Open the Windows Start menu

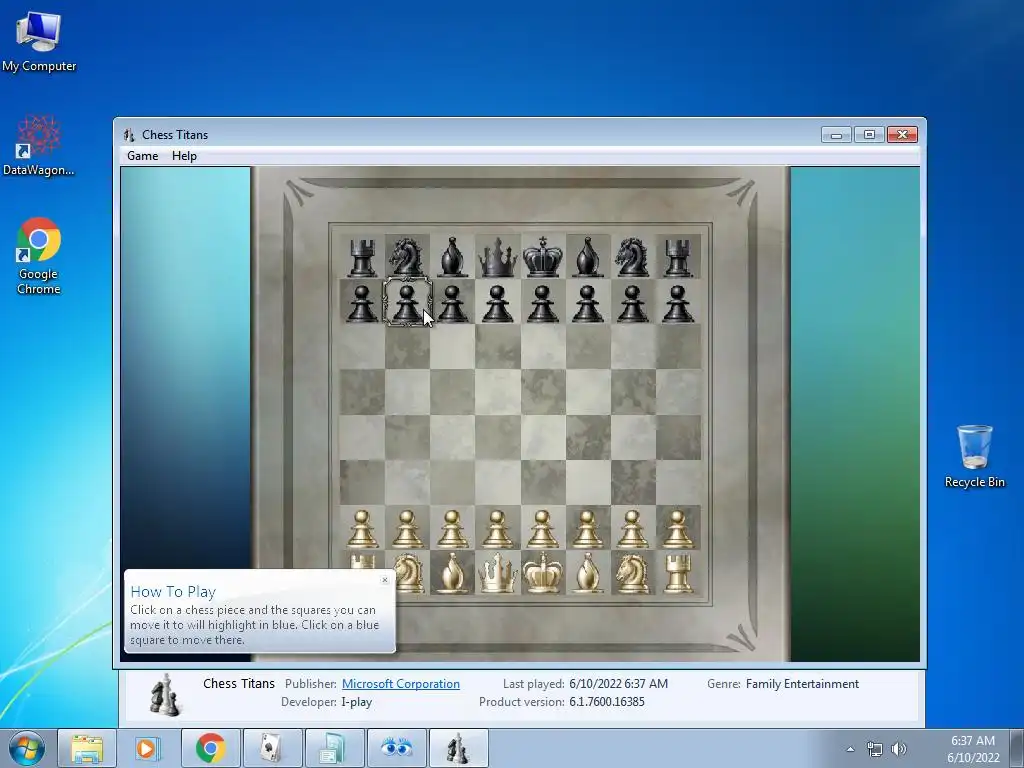click(x=27, y=748)
